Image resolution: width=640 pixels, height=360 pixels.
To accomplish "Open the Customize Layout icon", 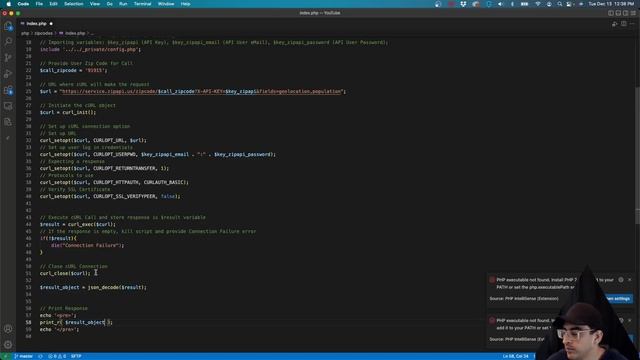I will [633, 13].
